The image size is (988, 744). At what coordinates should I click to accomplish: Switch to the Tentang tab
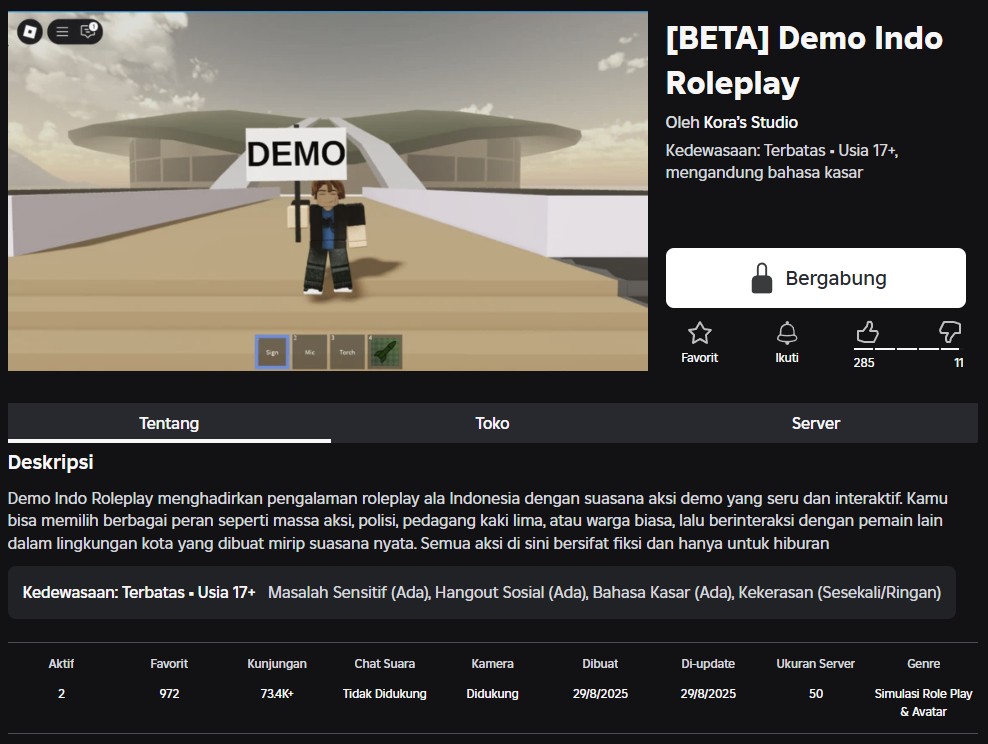point(169,423)
